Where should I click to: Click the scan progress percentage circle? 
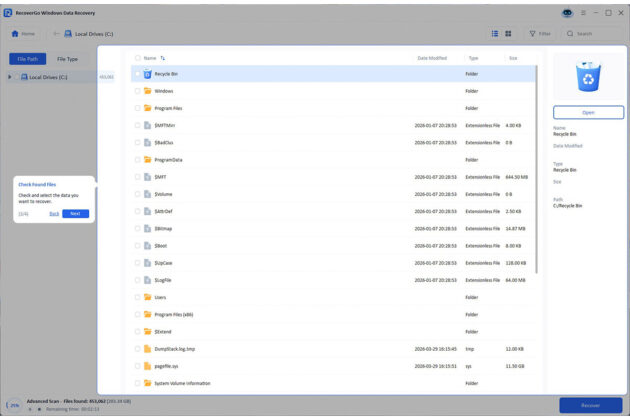coord(14,405)
